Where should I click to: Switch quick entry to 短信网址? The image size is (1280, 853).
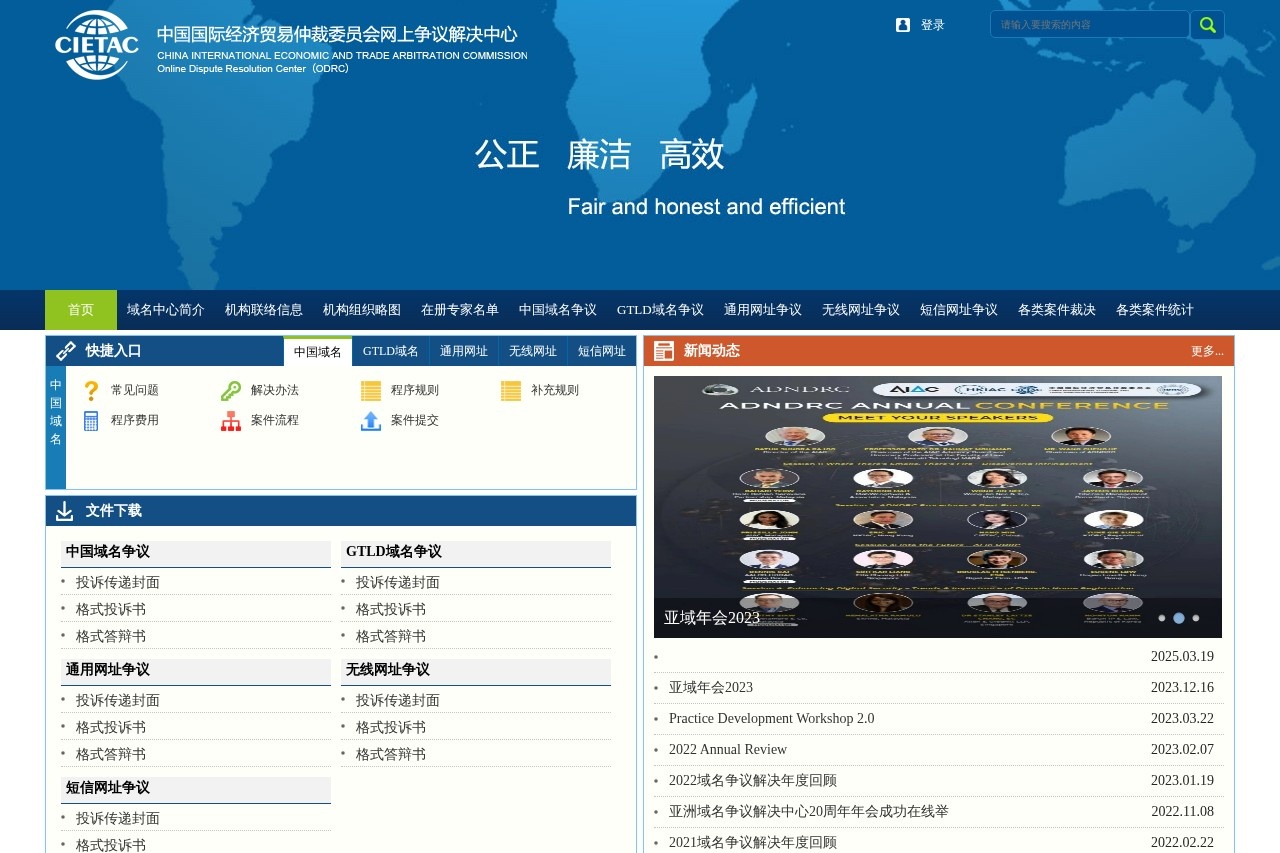pos(601,350)
